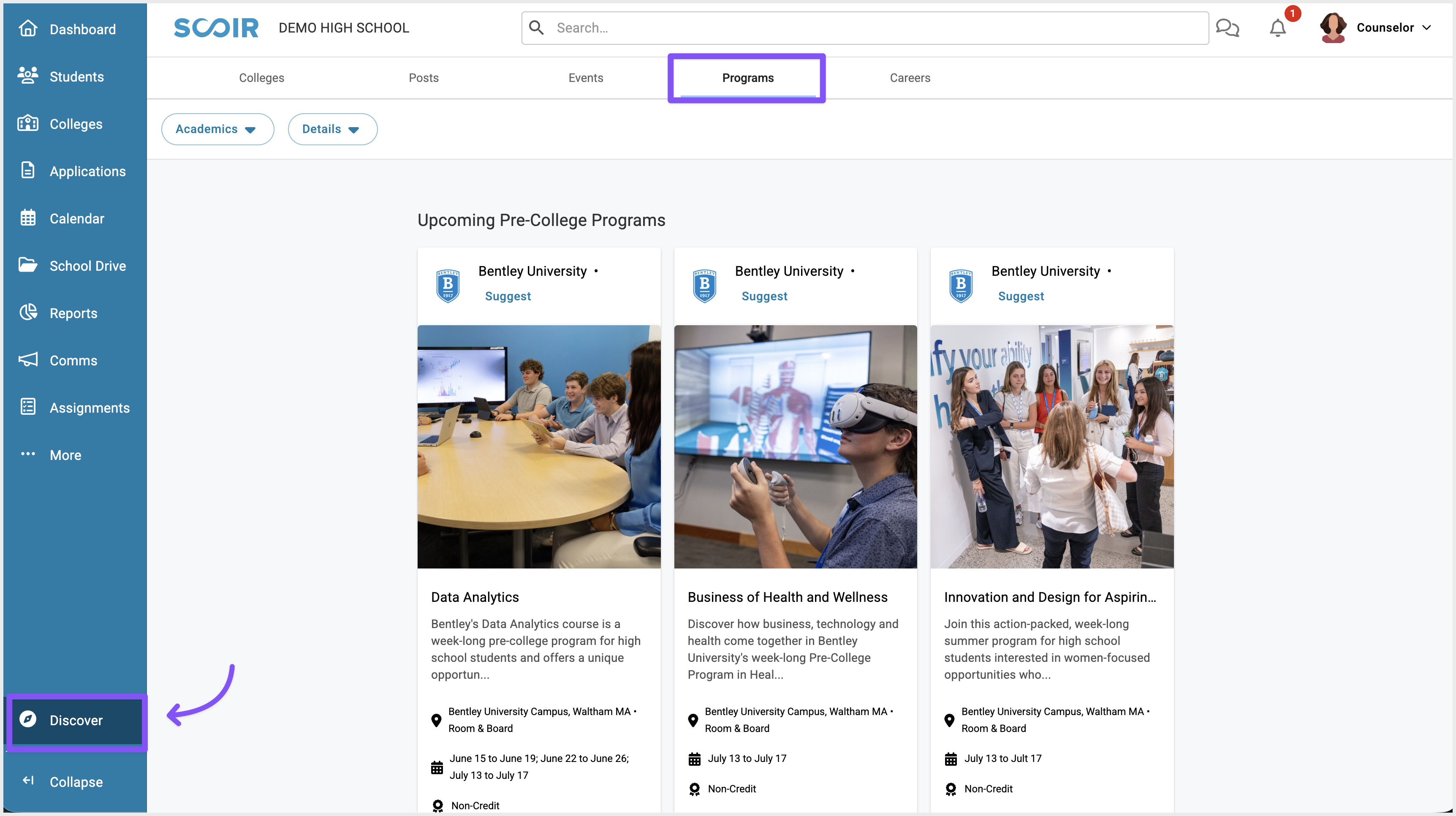This screenshot has width=1456, height=816.
Task: Expand the Academics filter dropdown
Action: (x=217, y=129)
